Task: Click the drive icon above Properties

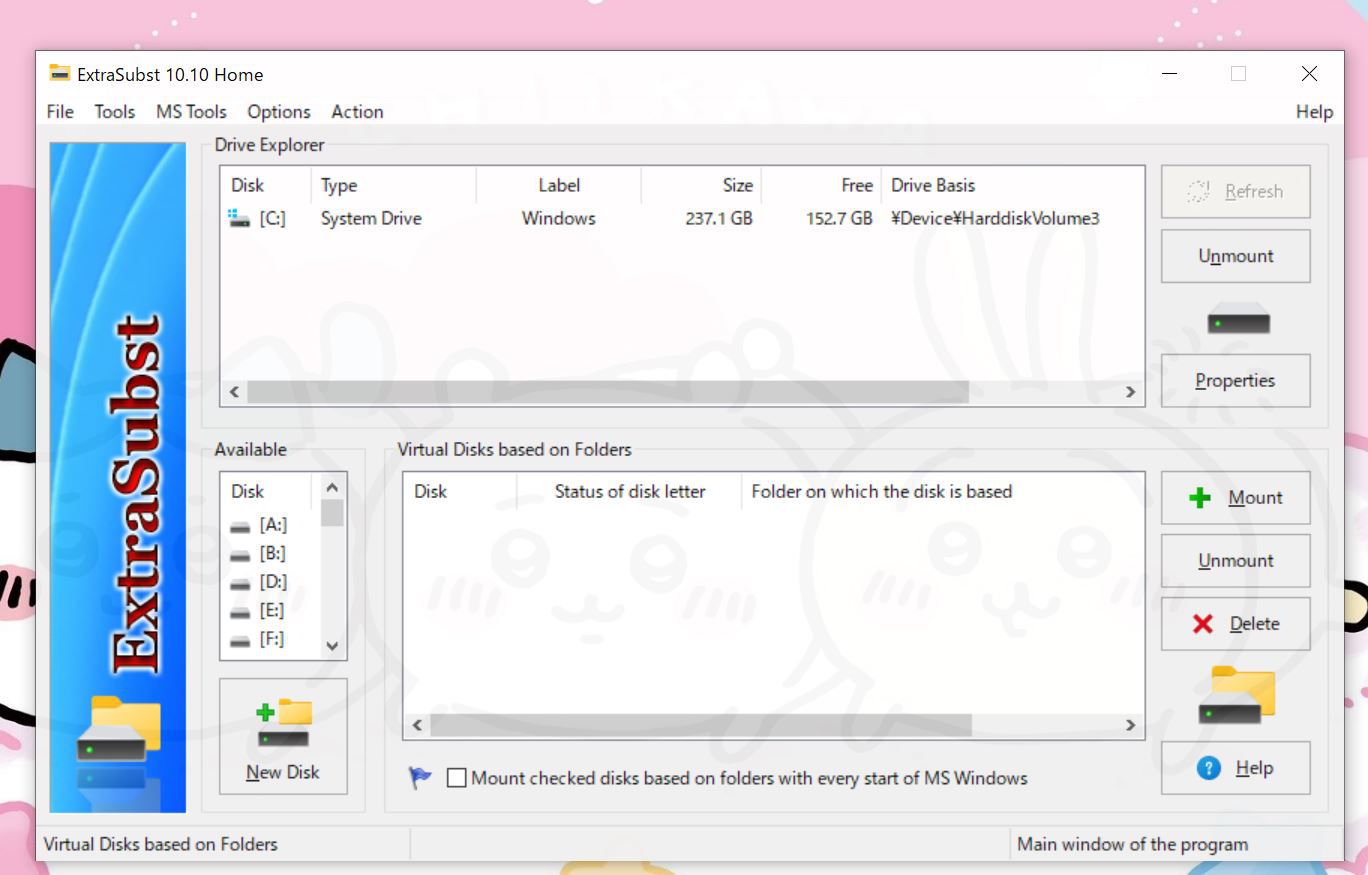Action: (1238, 323)
